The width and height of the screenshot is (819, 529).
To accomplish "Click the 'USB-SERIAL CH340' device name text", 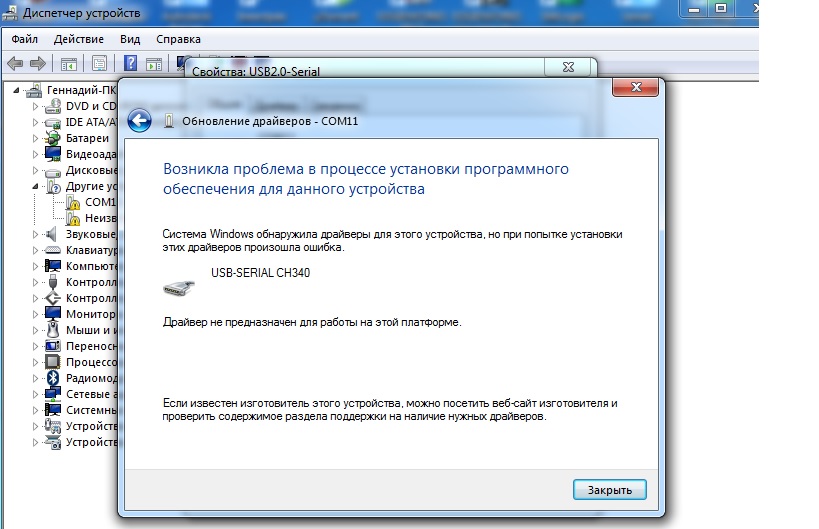I will [x=260, y=273].
